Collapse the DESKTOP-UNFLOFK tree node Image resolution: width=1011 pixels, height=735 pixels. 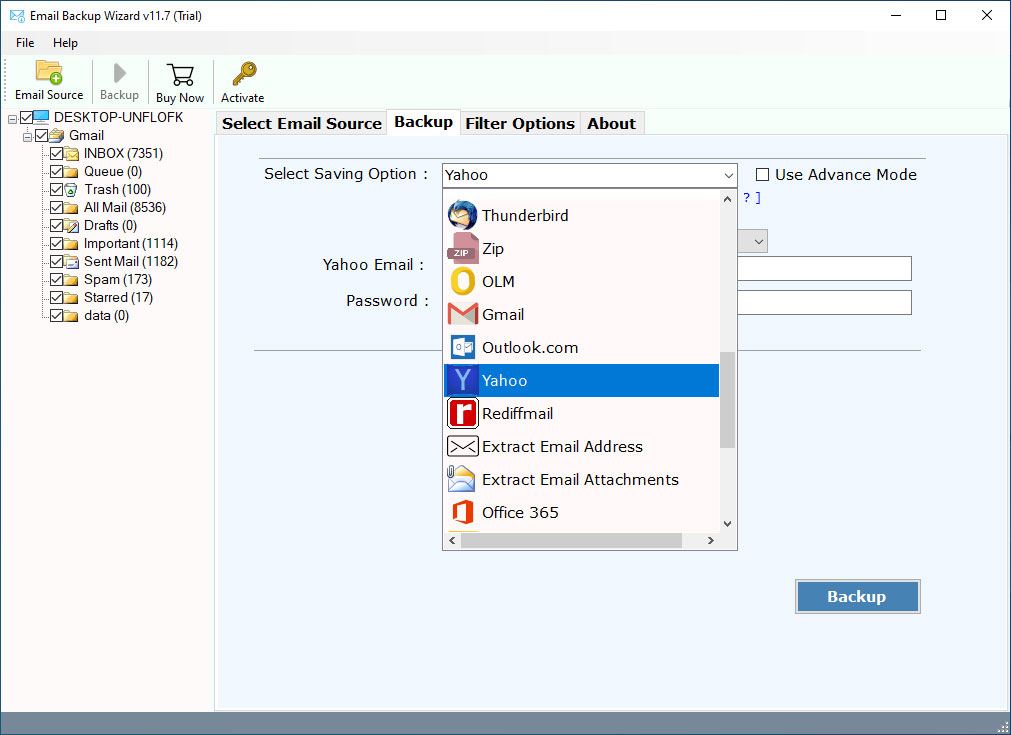pos(12,119)
